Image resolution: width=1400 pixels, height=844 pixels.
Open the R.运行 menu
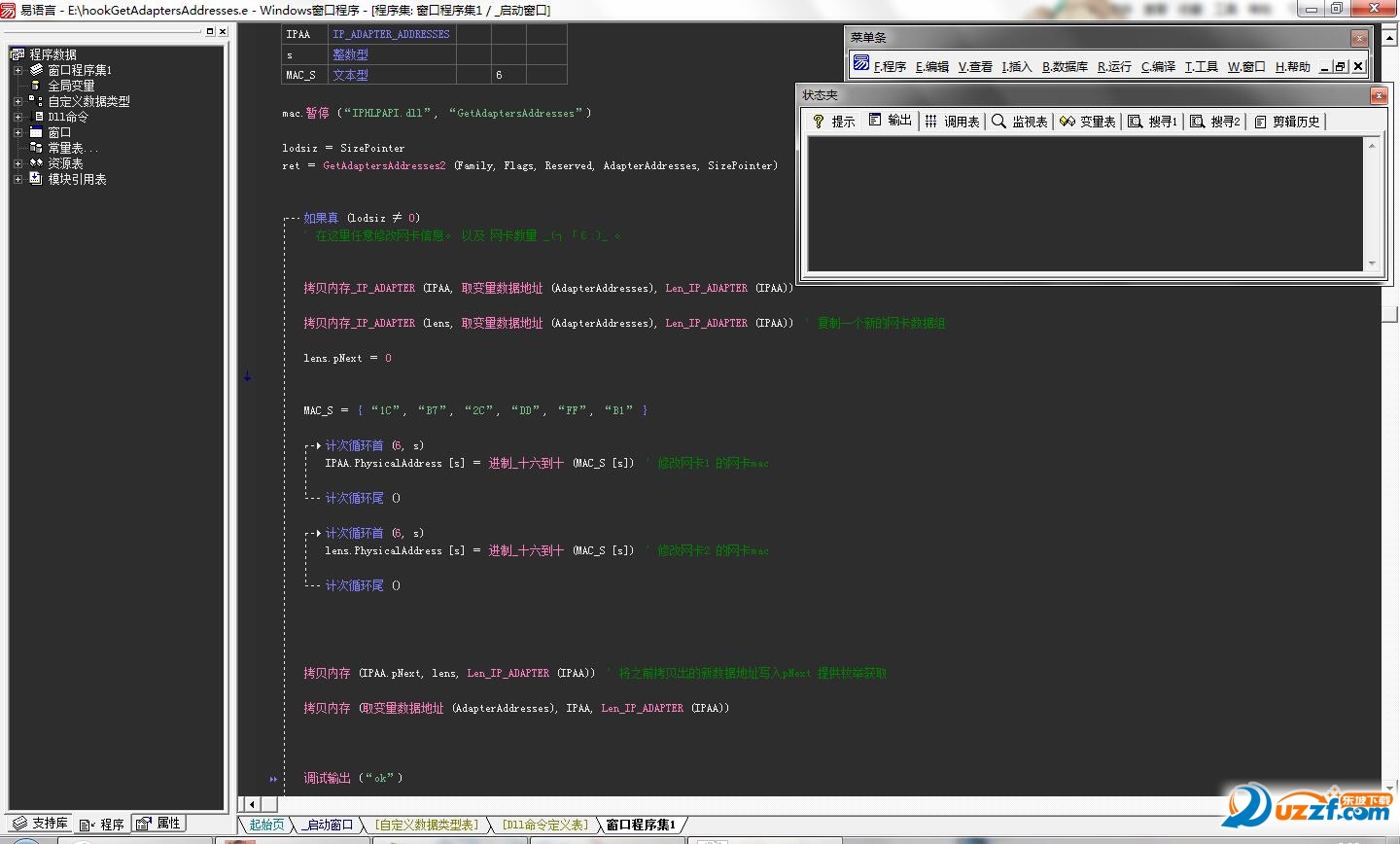click(1114, 67)
